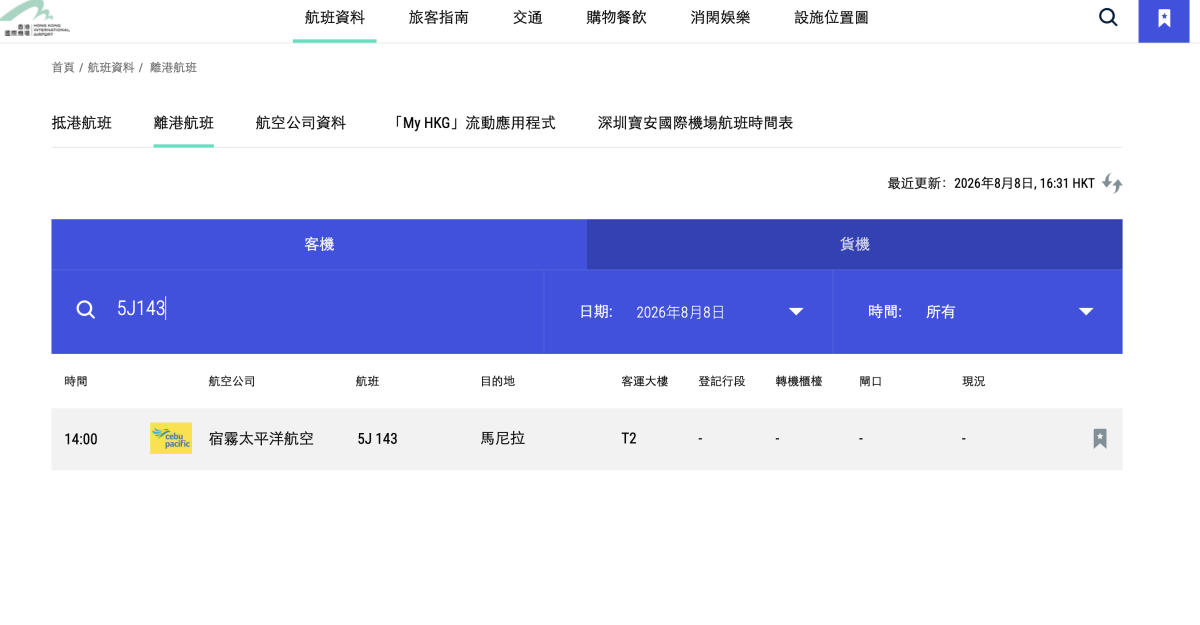This screenshot has height=625, width=1200.
Task: Click the 現況 column header
Action: point(974,381)
